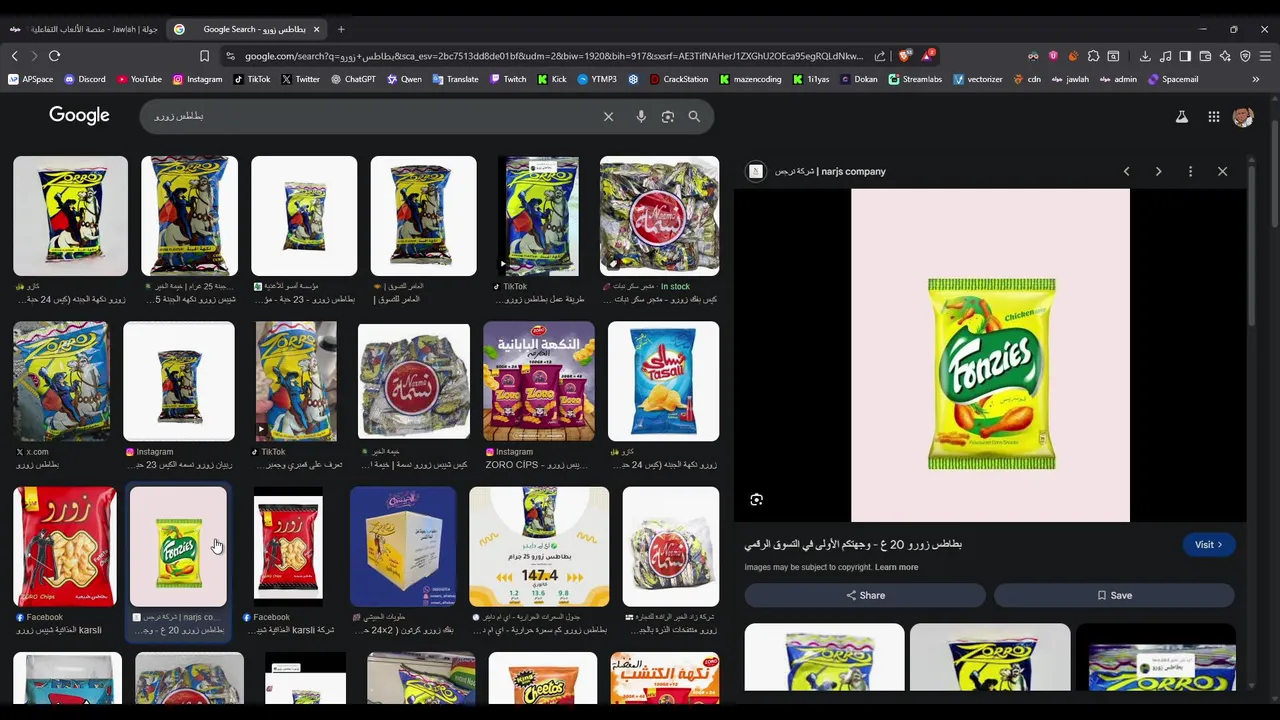
Task: Click the Google logo
Action: [x=79, y=115]
